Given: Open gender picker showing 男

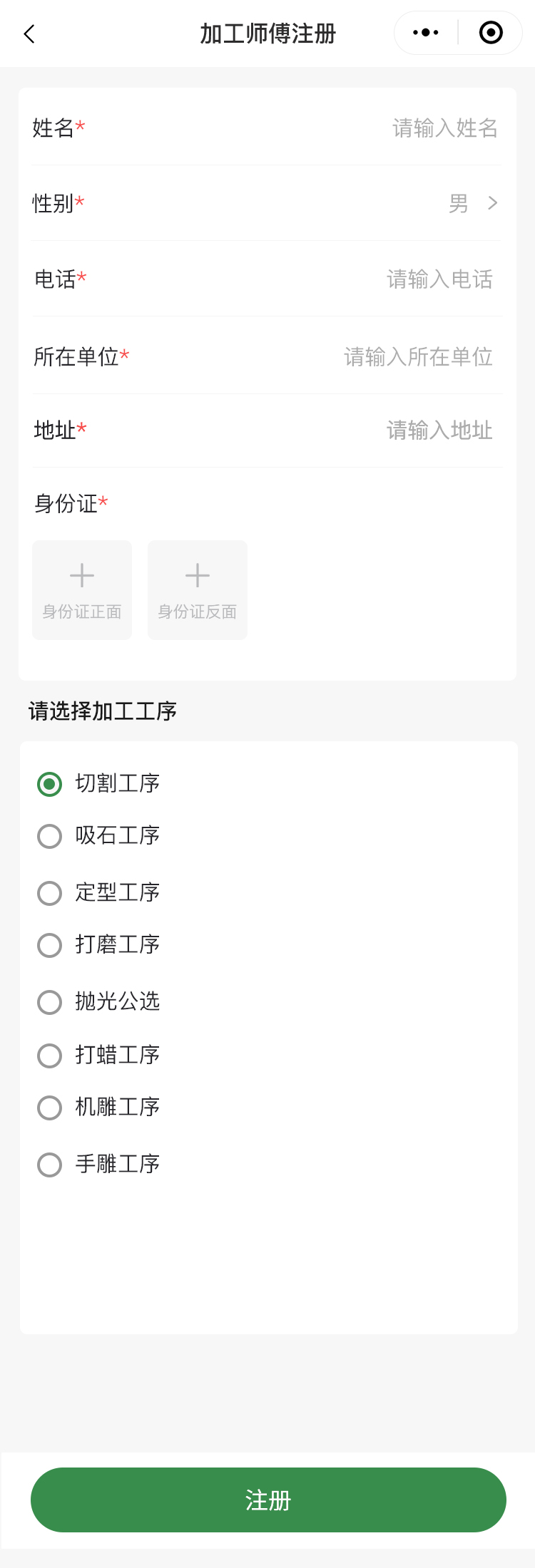Looking at the screenshot, I should click(459, 204).
